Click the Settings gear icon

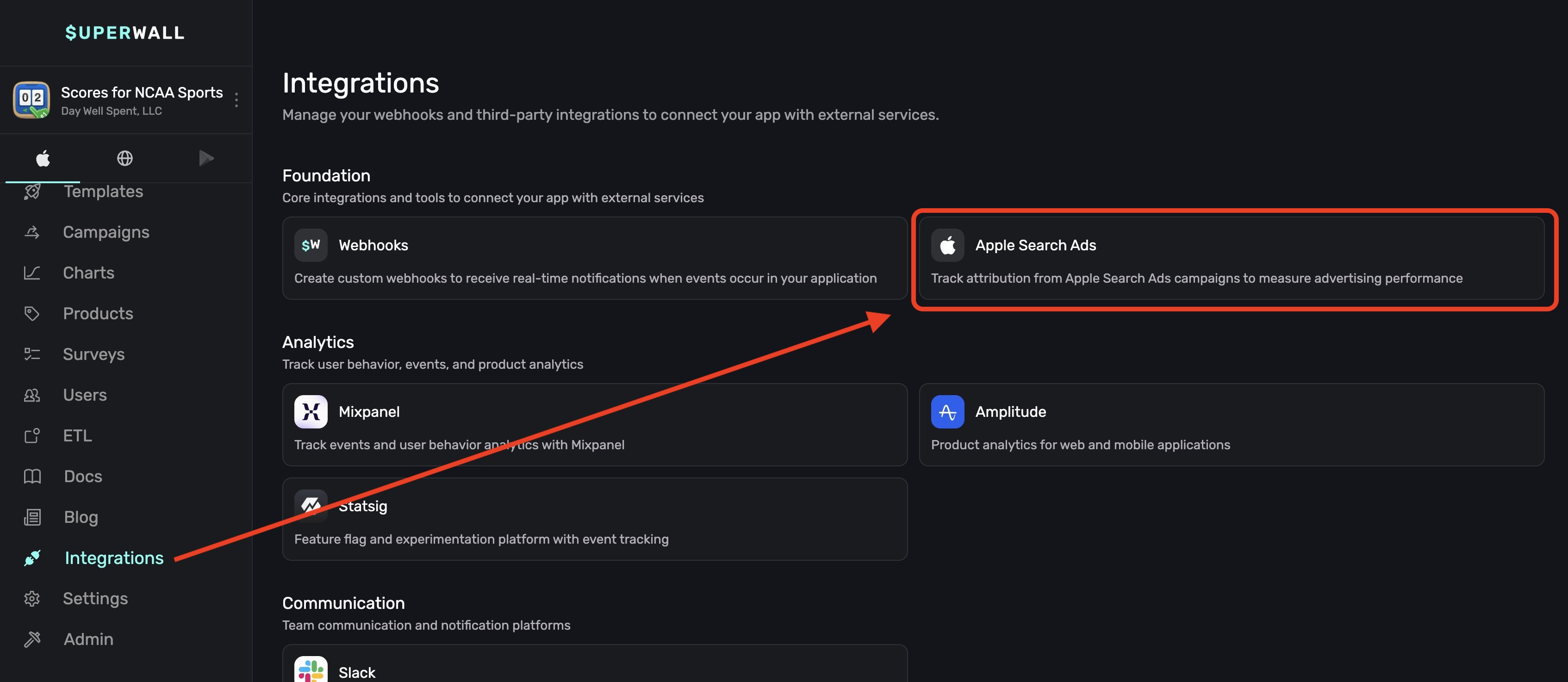pos(31,599)
